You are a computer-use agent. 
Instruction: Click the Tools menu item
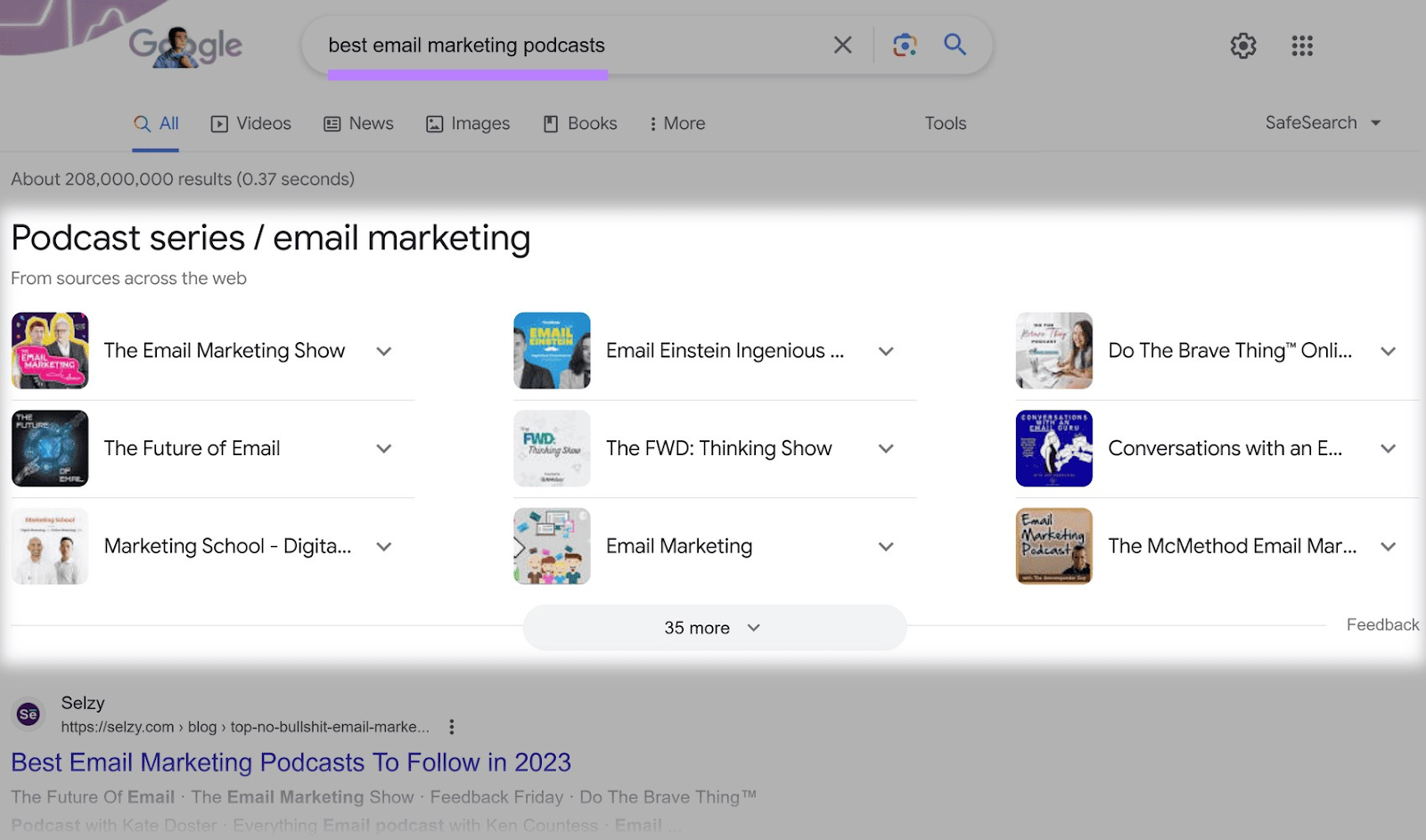click(945, 123)
